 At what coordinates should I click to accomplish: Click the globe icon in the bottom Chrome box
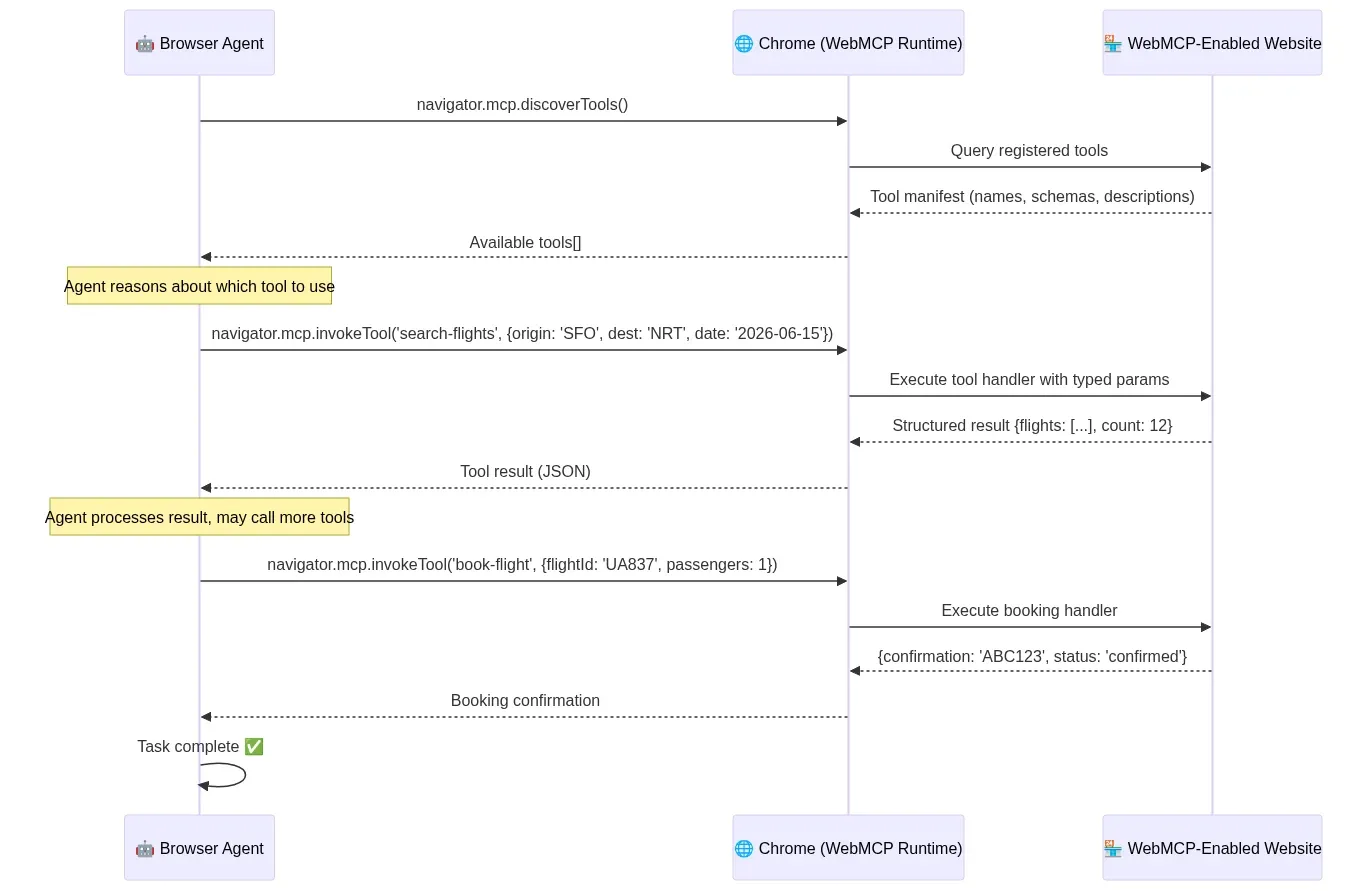744,848
